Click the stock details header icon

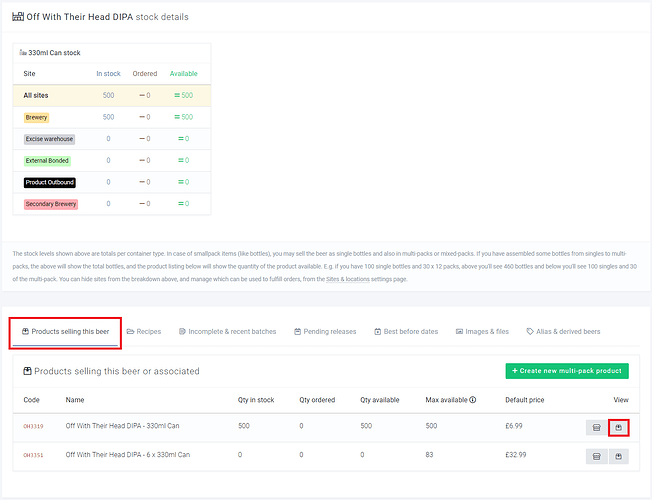[18, 17]
